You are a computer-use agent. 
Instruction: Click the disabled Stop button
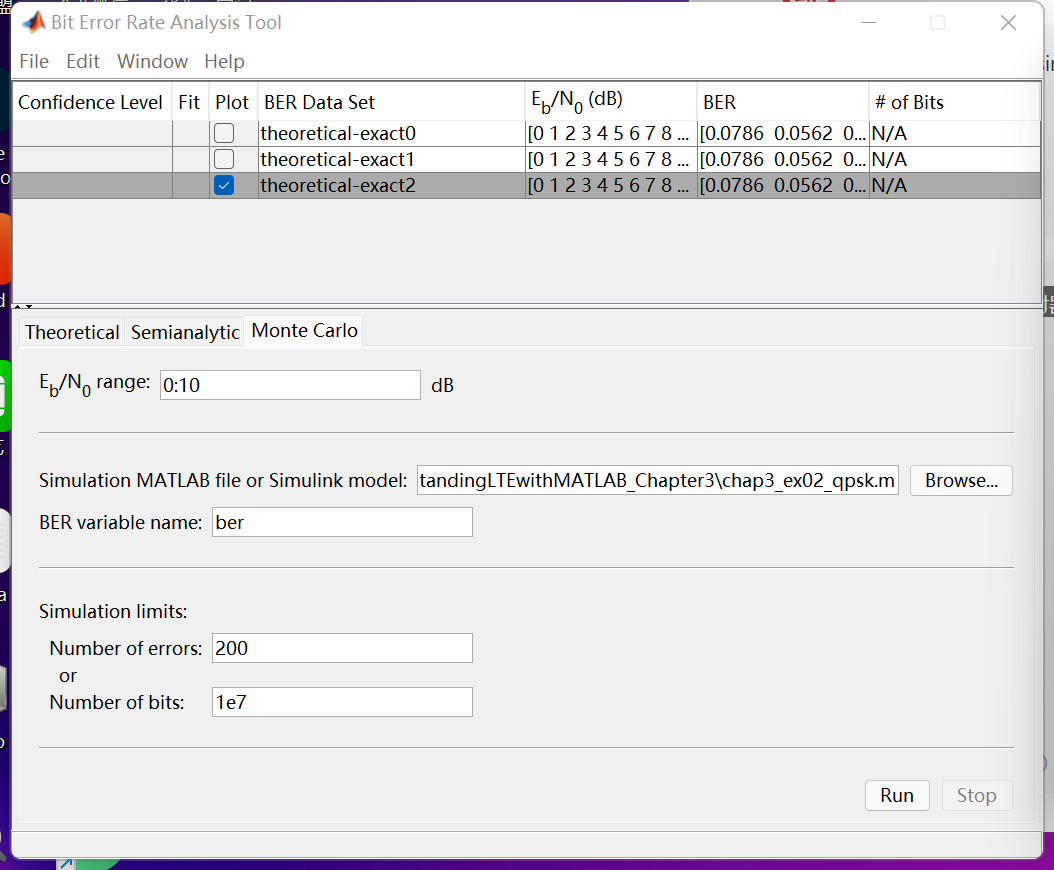point(977,795)
